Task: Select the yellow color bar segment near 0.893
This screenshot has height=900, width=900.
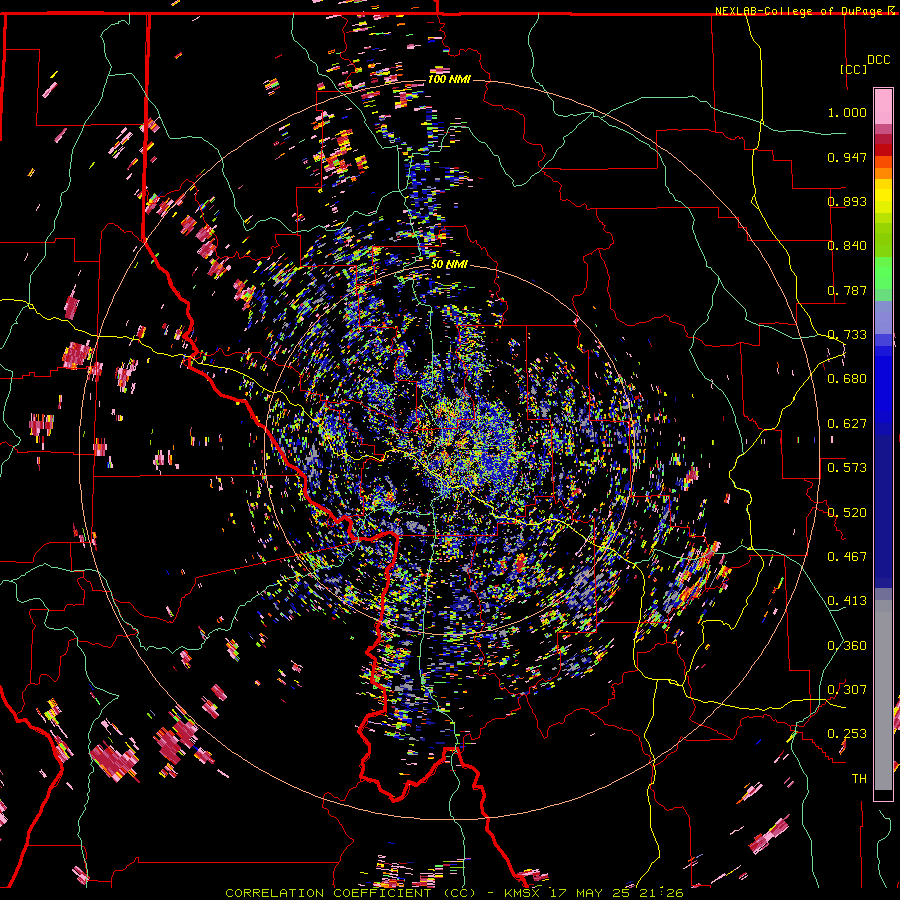Action: (x=883, y=197)
